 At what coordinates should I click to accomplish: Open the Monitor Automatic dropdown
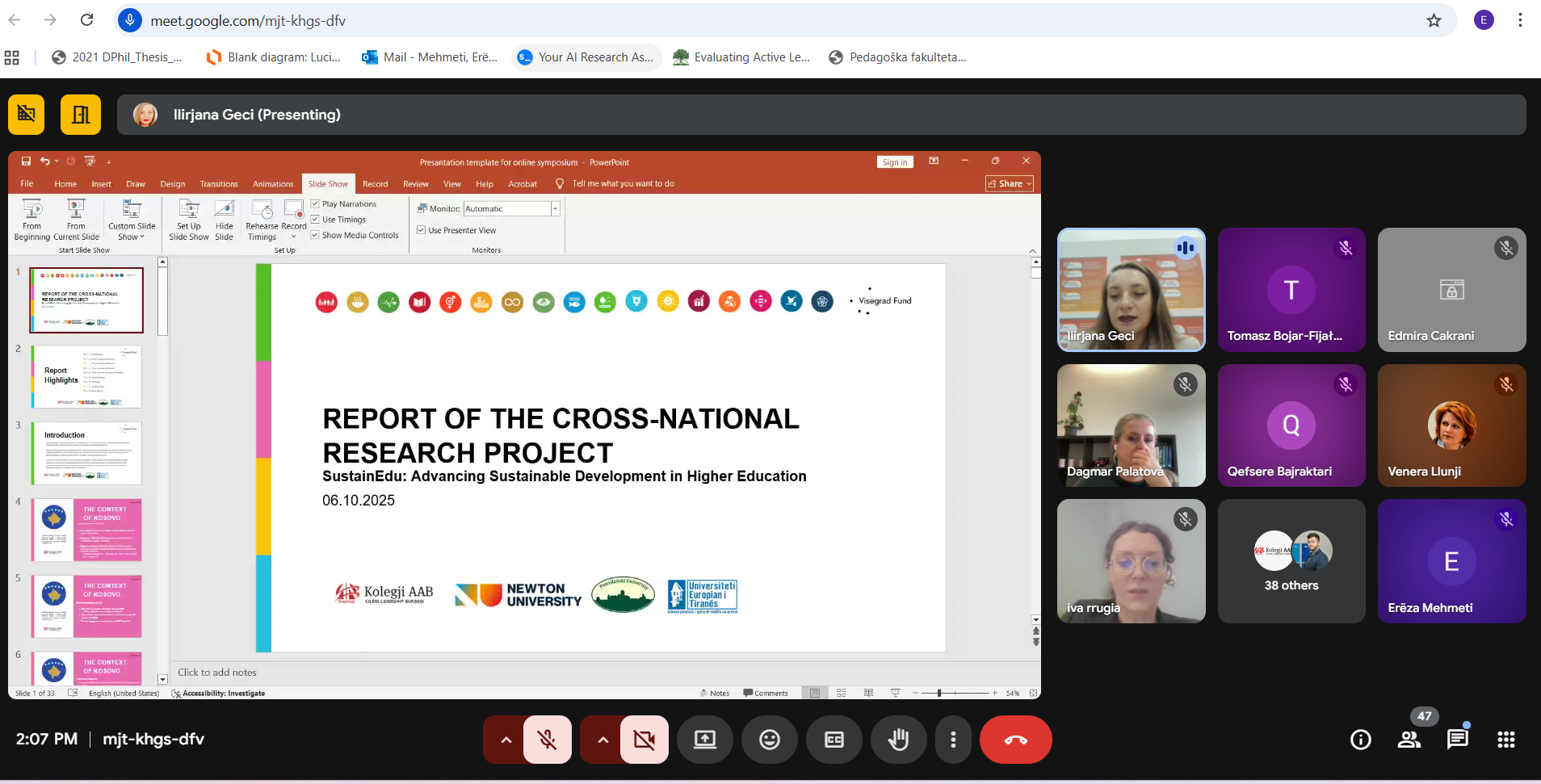click(555, 209)
